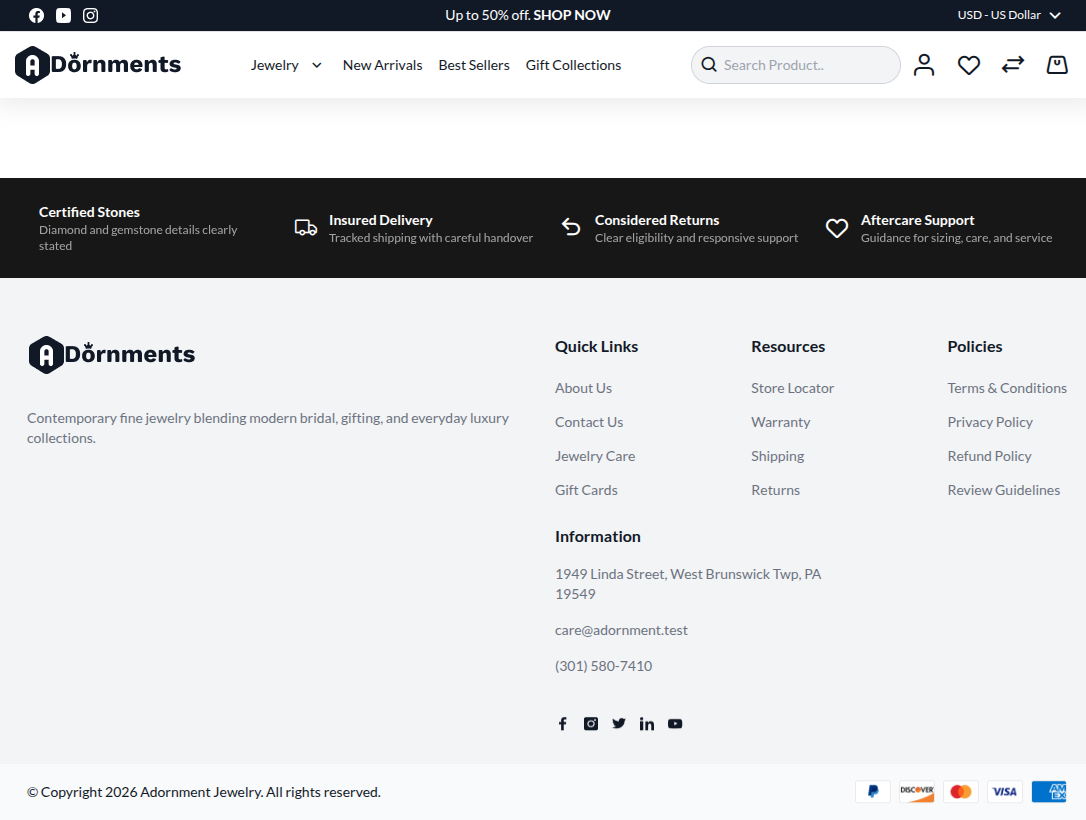Focus the Search Product field
The width and height of the screenshot is (1086, 820).
[x=796, y=65]
